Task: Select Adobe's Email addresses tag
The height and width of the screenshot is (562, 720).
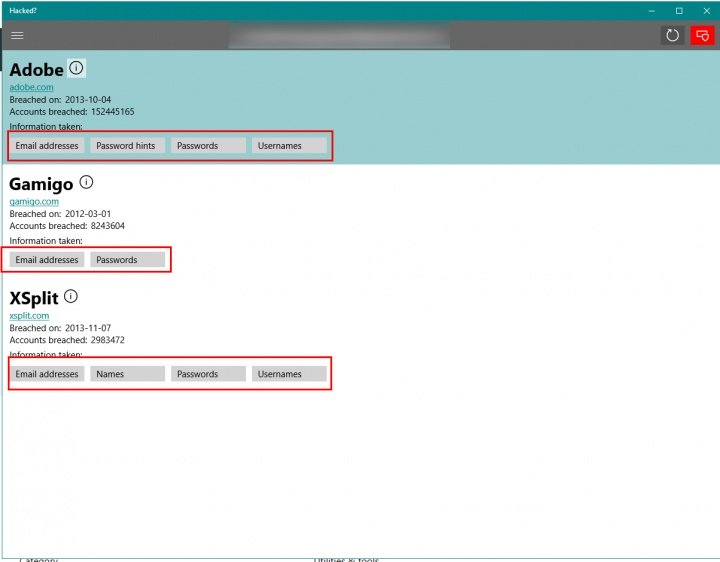Action: tap(47, 146)
